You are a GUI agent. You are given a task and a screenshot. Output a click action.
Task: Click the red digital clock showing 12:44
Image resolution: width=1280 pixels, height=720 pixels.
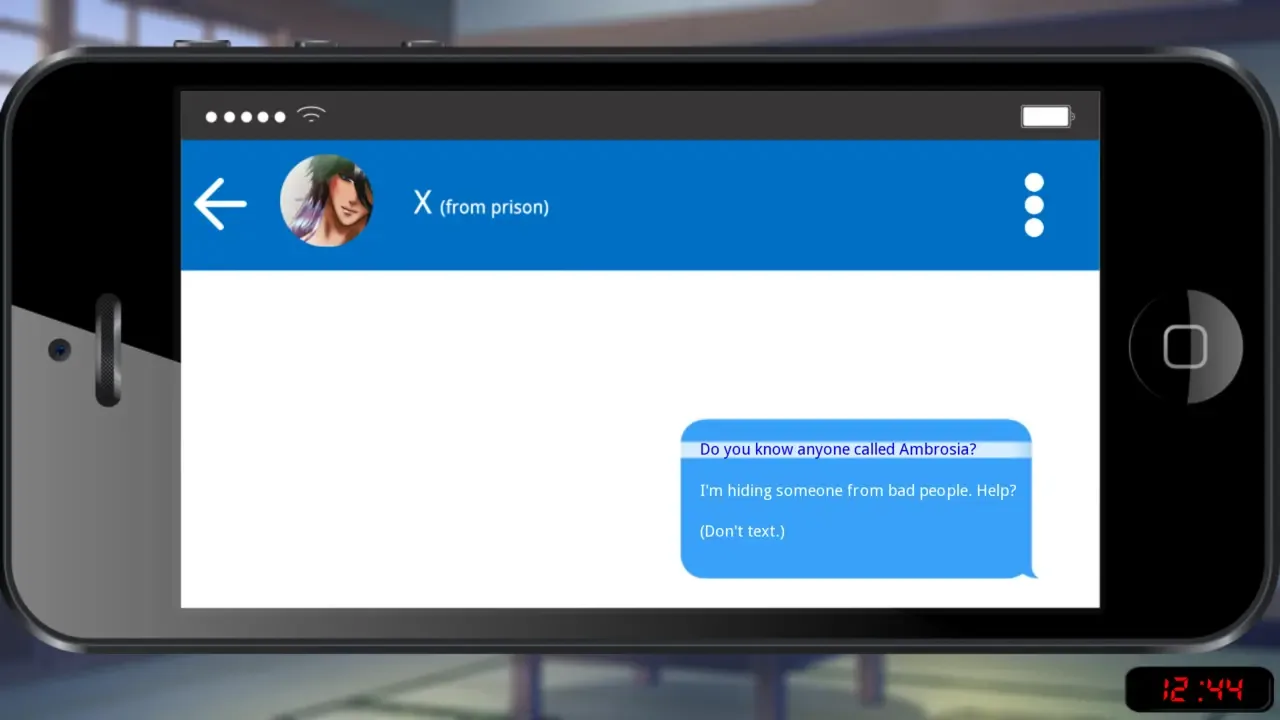(1202, 689)
